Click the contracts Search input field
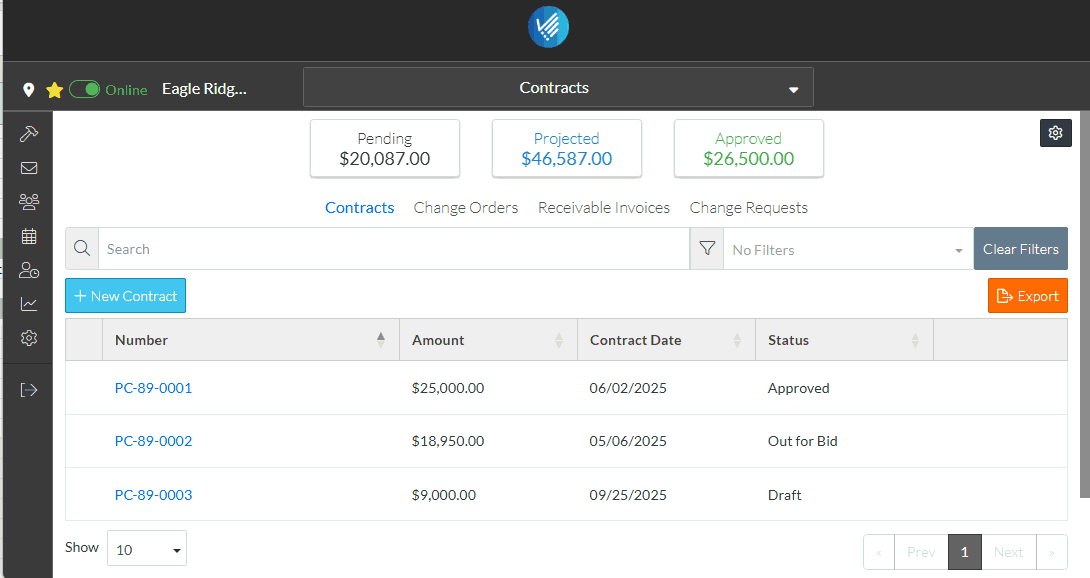This screenshot has width=1090, height=578. (393, 250)
